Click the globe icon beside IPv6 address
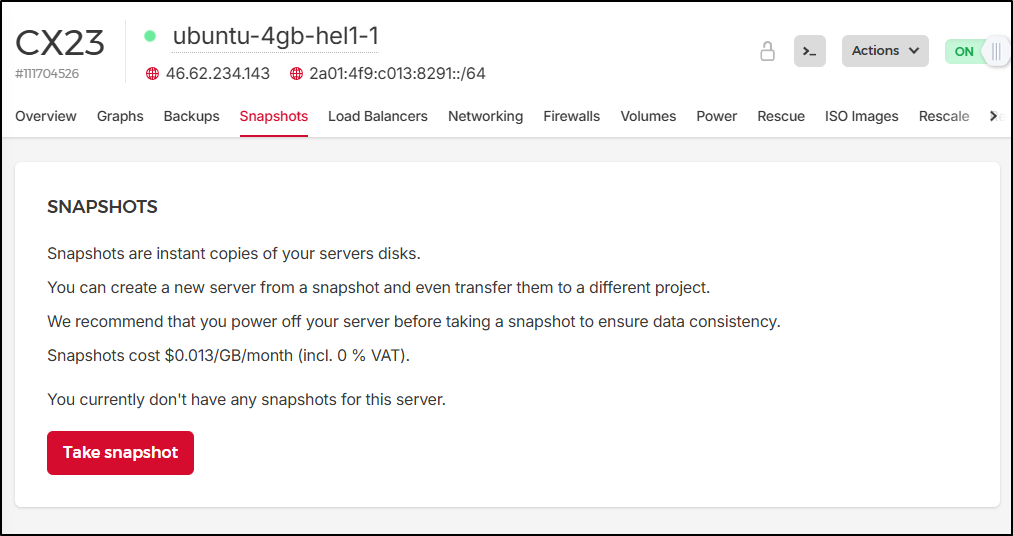Image resolution: width=1013 pixels, height=536 pixels. tap(297, 74)
